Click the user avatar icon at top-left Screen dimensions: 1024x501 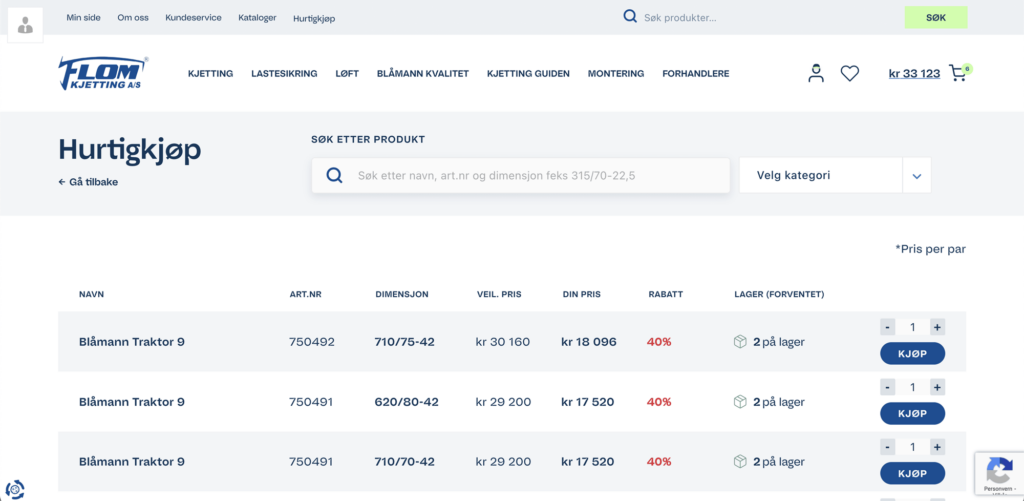click(x=25, y=25)
